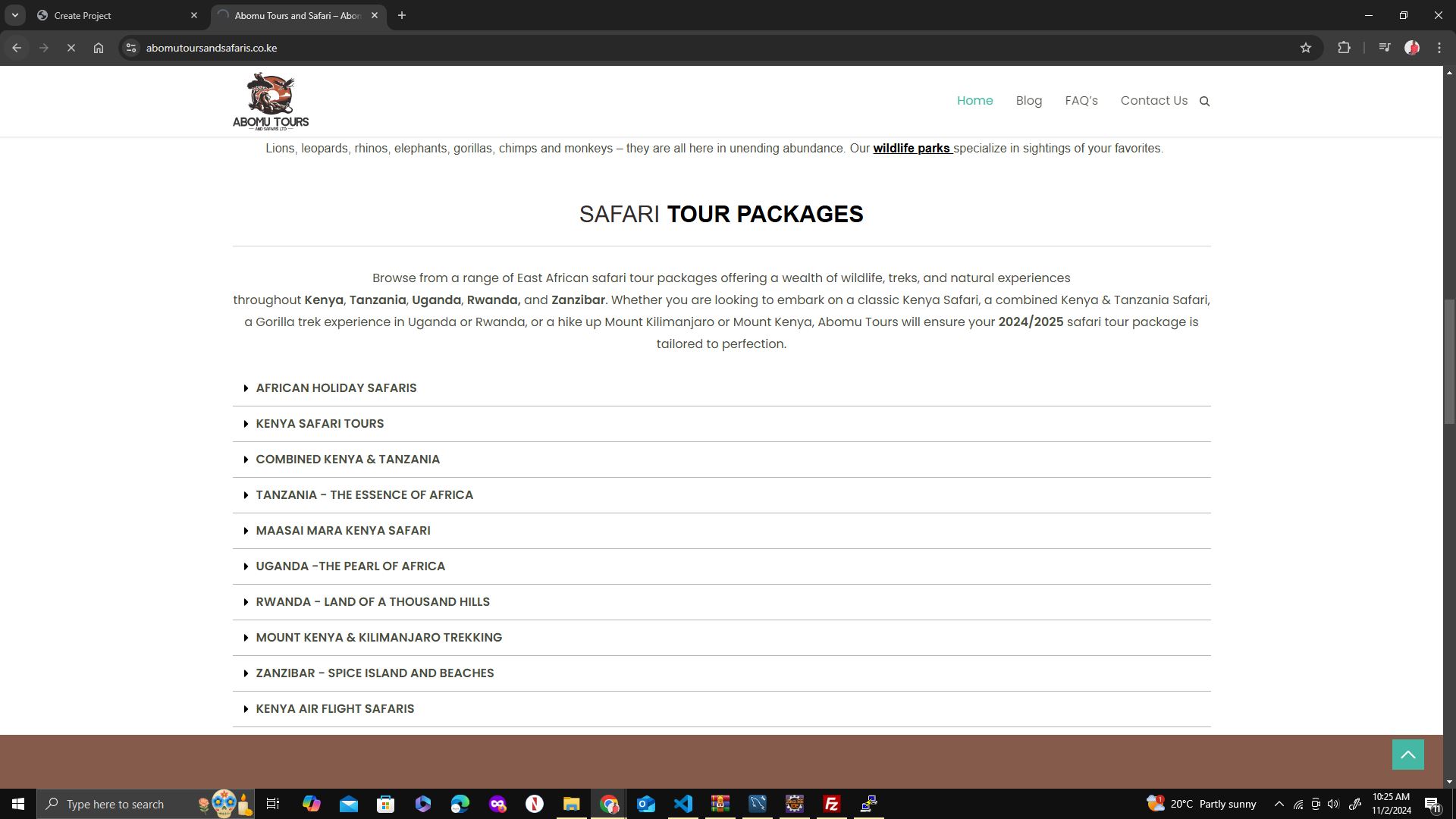Viewport: 1456px width, 819px height.
Task: Click the Contact Us navigation link
Action: click(x=1154, y=100)
